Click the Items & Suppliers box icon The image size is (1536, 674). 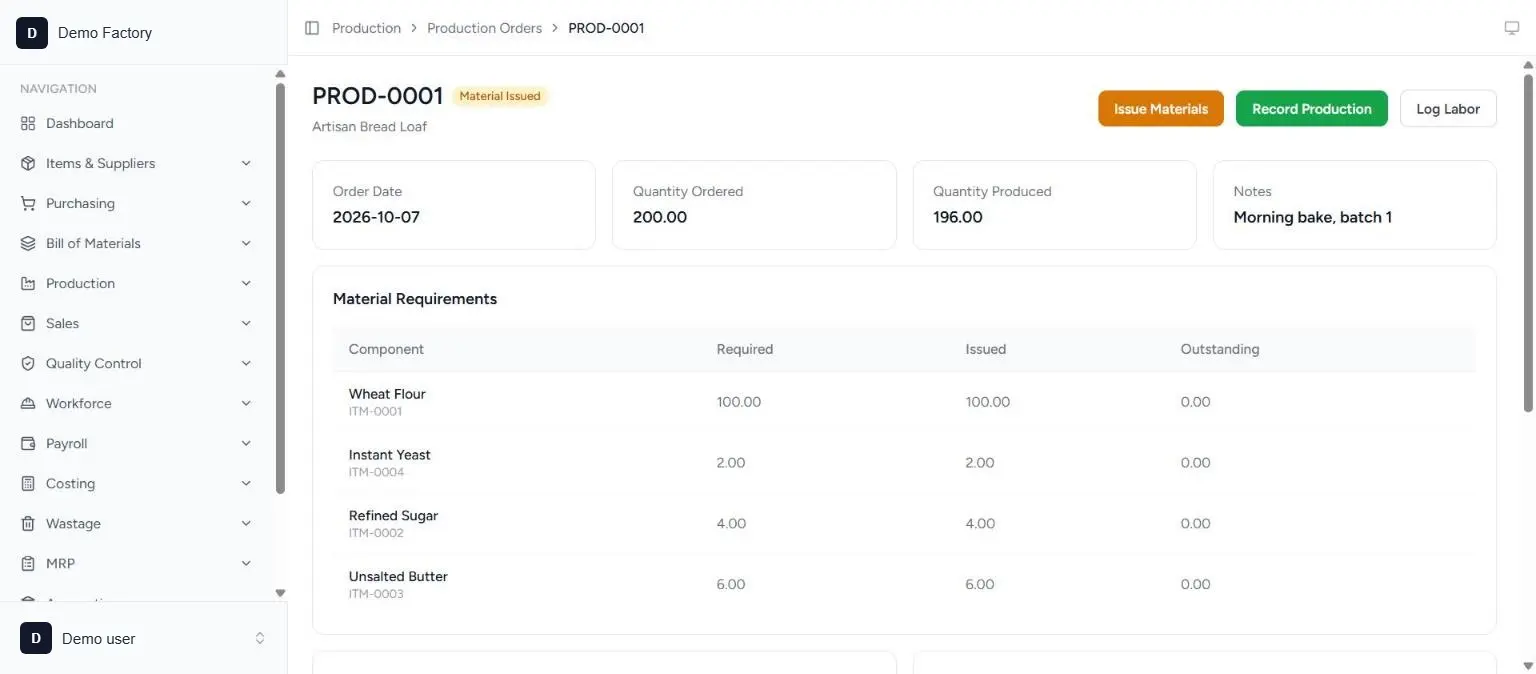pos(28,163)
